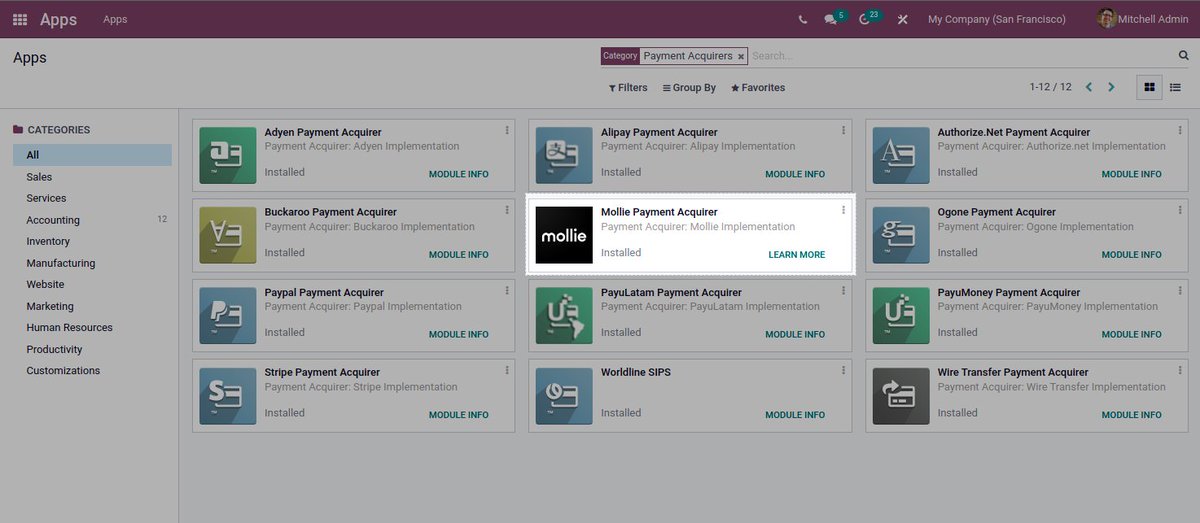Click PayuLatam Payment Acquirer app icon

(x=564, y=315)
